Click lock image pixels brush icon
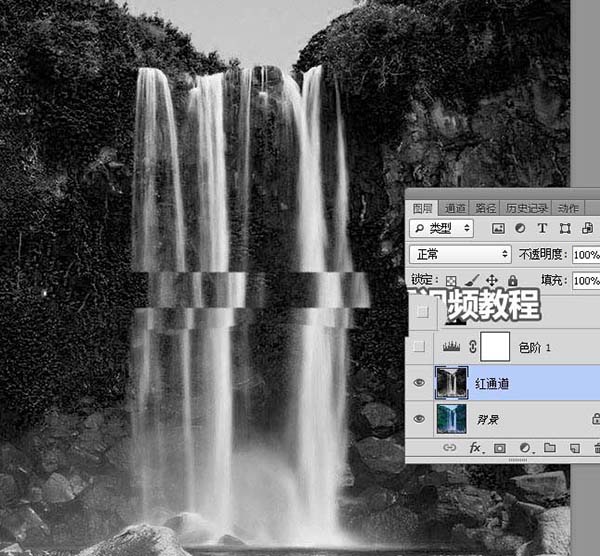Screen dimensions: 600x556 tap(472, 282)
